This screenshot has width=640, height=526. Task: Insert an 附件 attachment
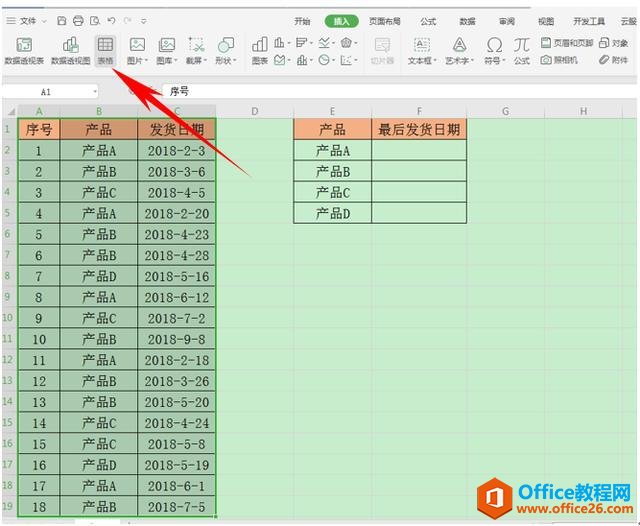point(613,60)
